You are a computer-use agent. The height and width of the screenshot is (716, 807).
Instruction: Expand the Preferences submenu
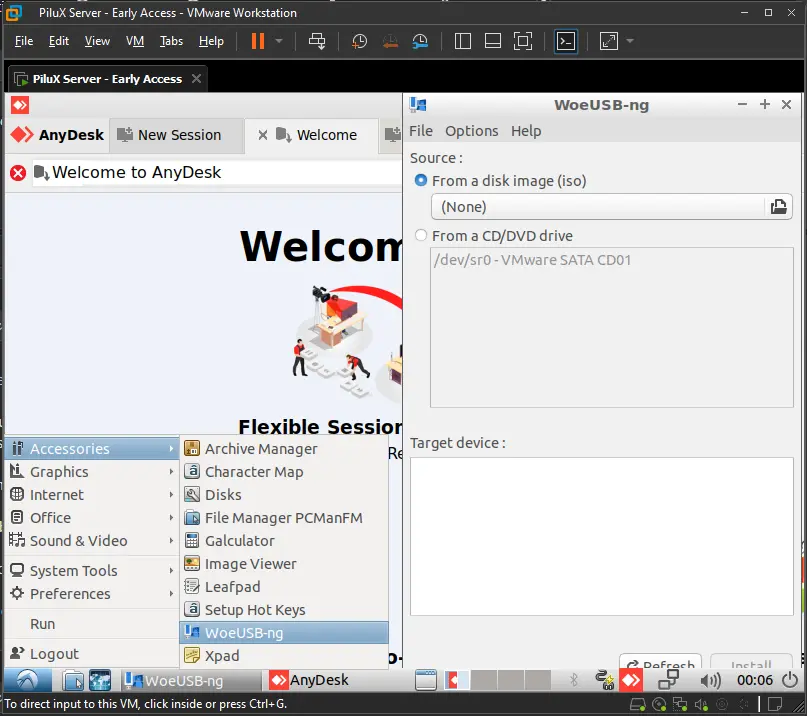(x=92, y=593)
